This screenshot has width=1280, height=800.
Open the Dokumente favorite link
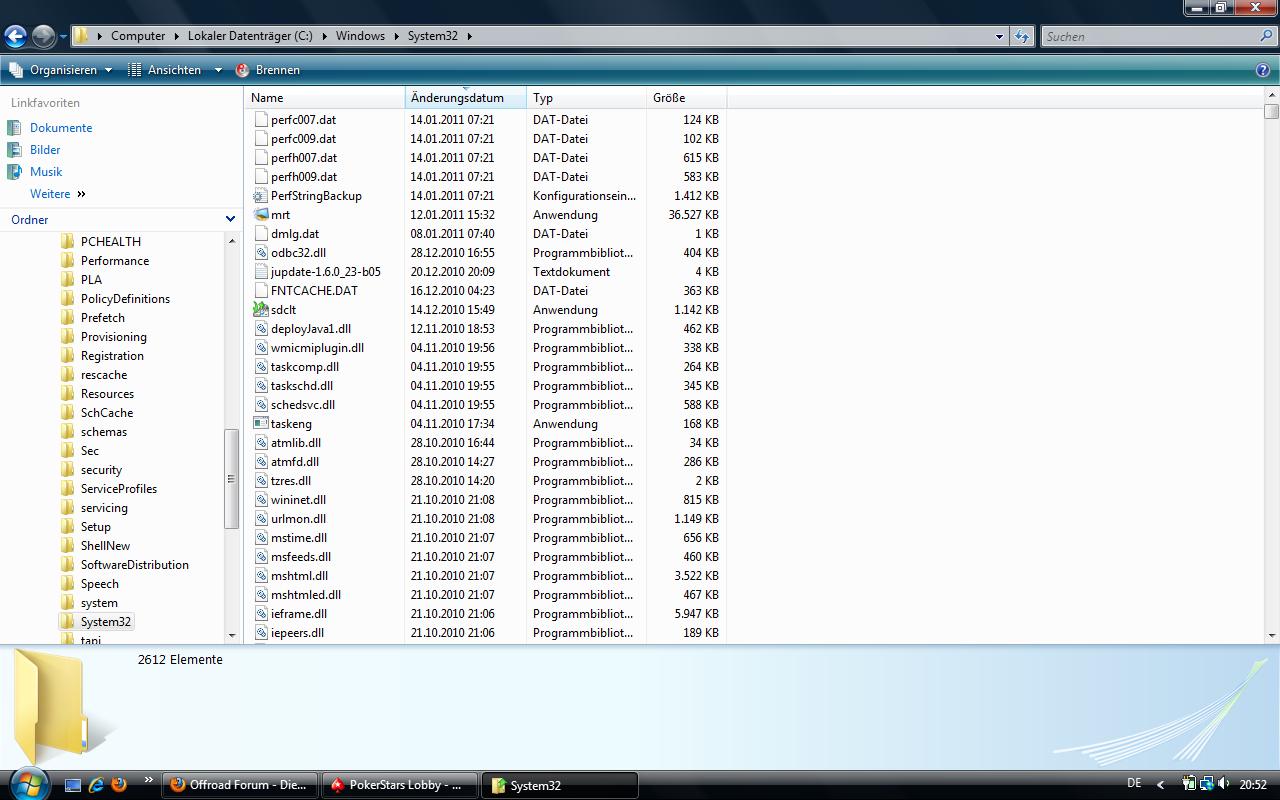pos(60,128)
